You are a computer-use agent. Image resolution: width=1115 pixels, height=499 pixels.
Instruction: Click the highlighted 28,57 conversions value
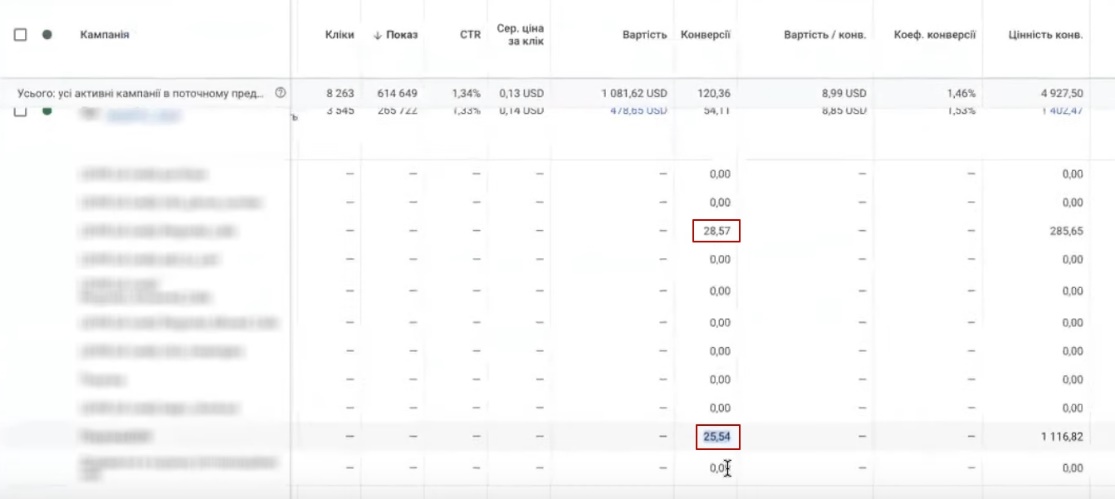click(x=715, y=231)
